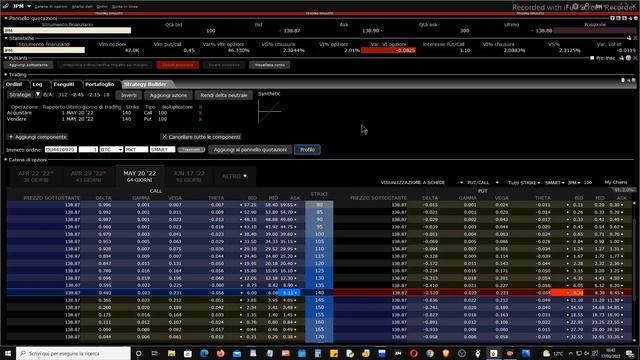
Task: Open the JPM title dropdown arrow
Action: pos(29,7)
